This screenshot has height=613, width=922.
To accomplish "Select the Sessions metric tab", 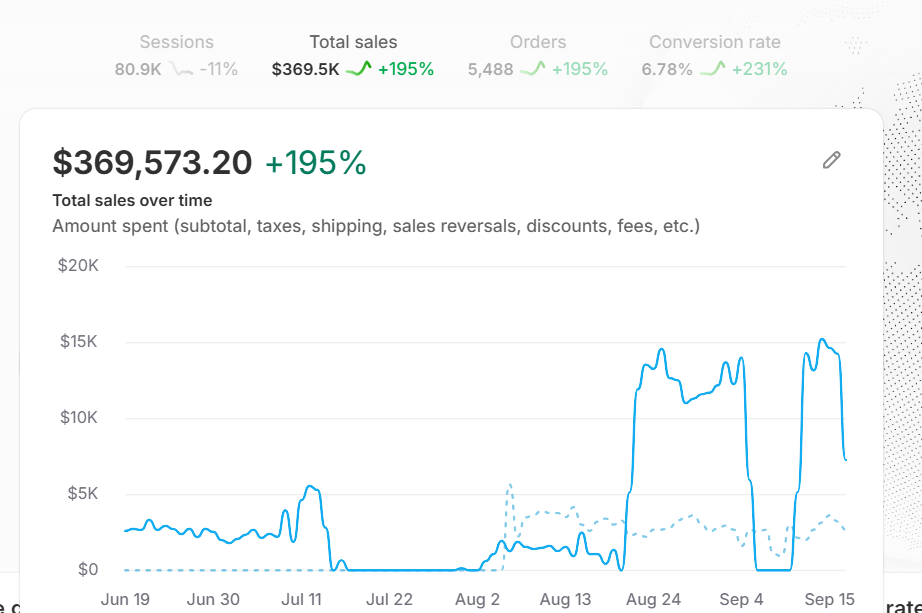I will [176, 56].
